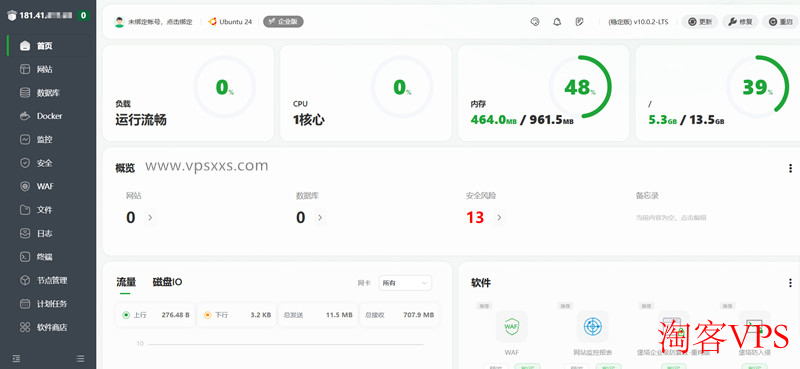Click the 重启 restart button
Image resolution: width=800 pixels, height=369 pixels.
781,22
